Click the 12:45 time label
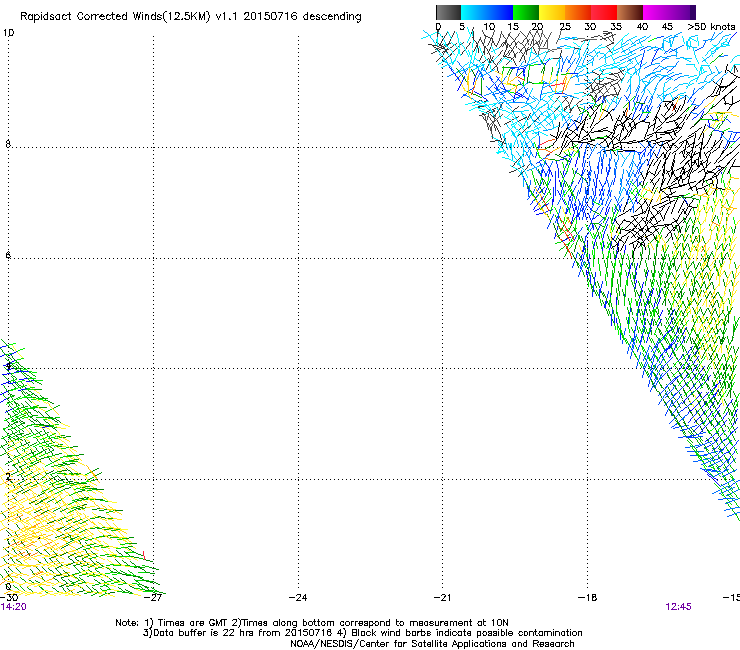740x650 pixels. tap(678, 607)
